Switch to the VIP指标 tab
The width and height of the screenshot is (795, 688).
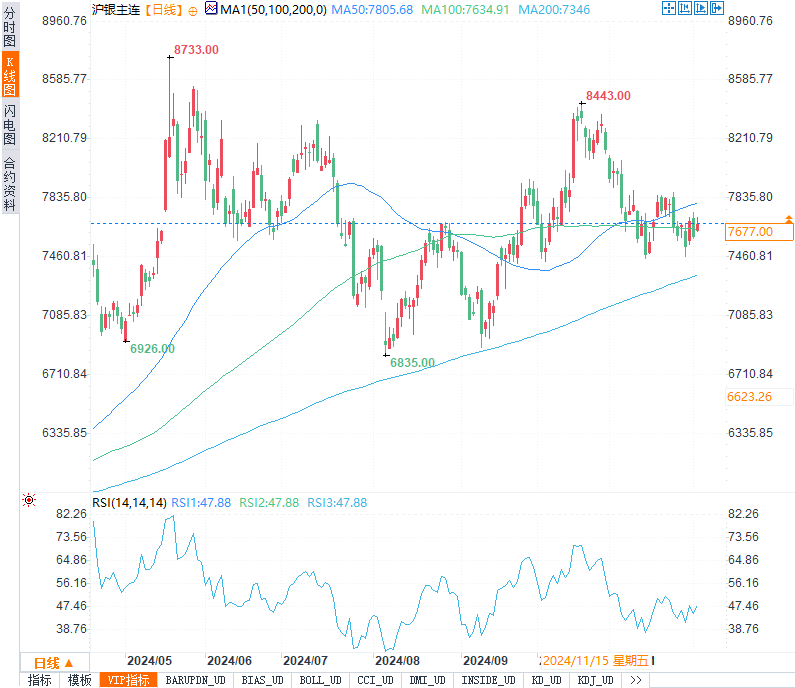[129, 680]
